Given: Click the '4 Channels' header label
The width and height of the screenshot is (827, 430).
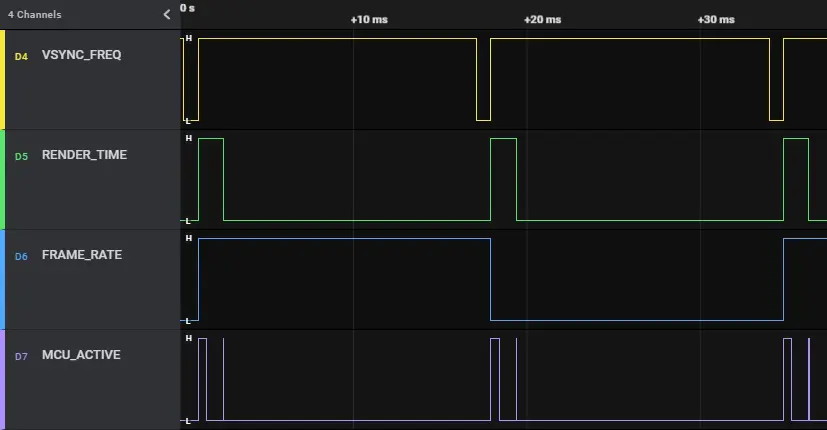Looking at the screenshot, I should pos(35,15).
